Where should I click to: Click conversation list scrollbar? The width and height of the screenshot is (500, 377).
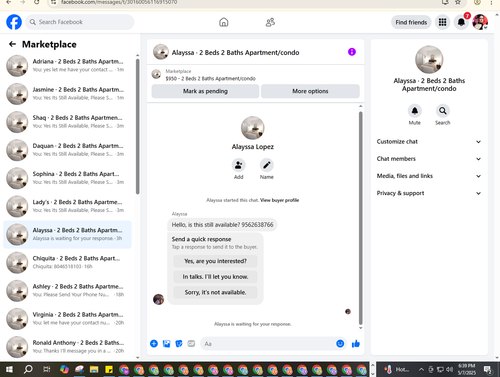tap(138, 127)
